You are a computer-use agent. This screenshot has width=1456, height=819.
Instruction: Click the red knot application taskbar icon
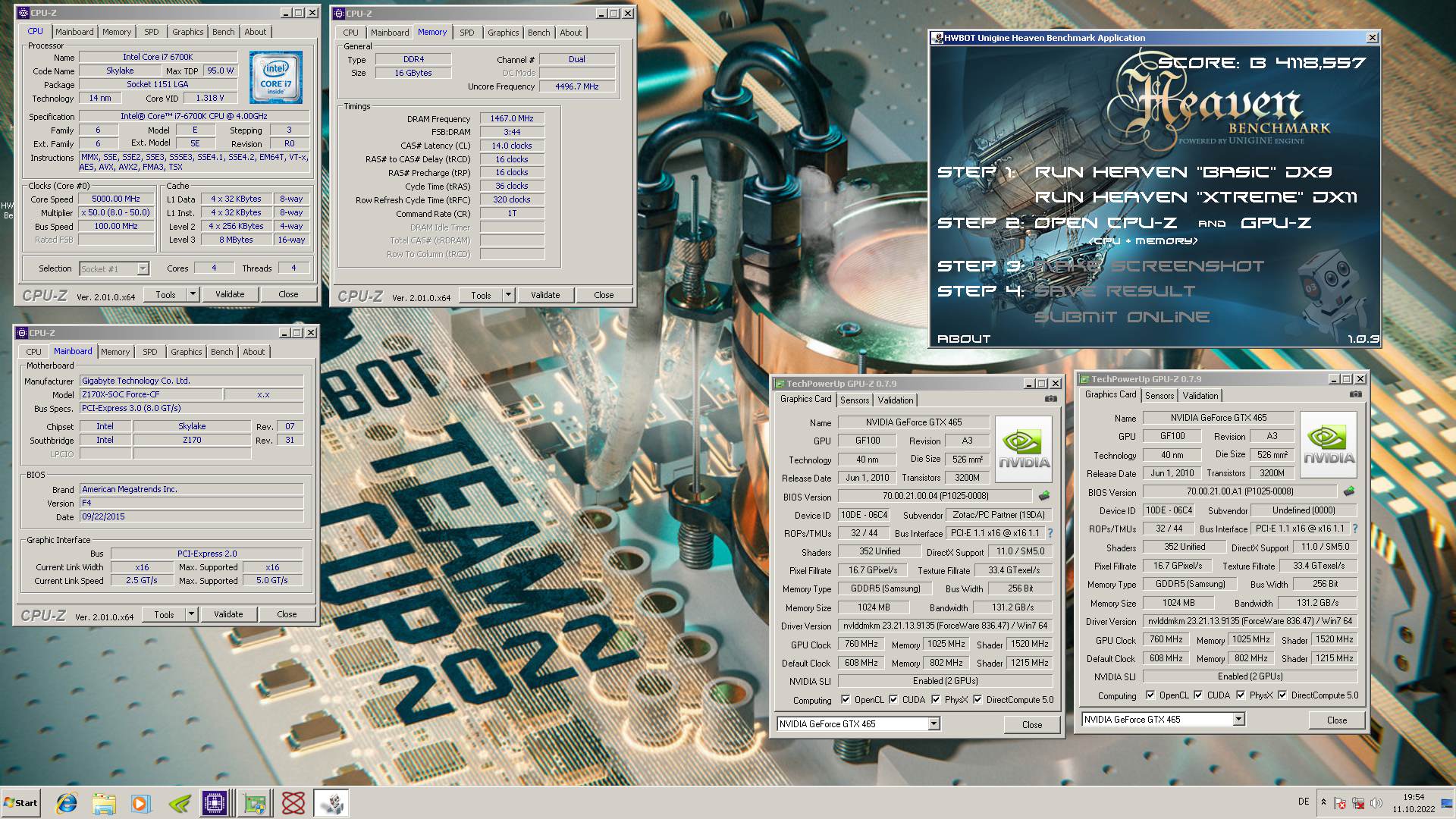click(293, 803)
